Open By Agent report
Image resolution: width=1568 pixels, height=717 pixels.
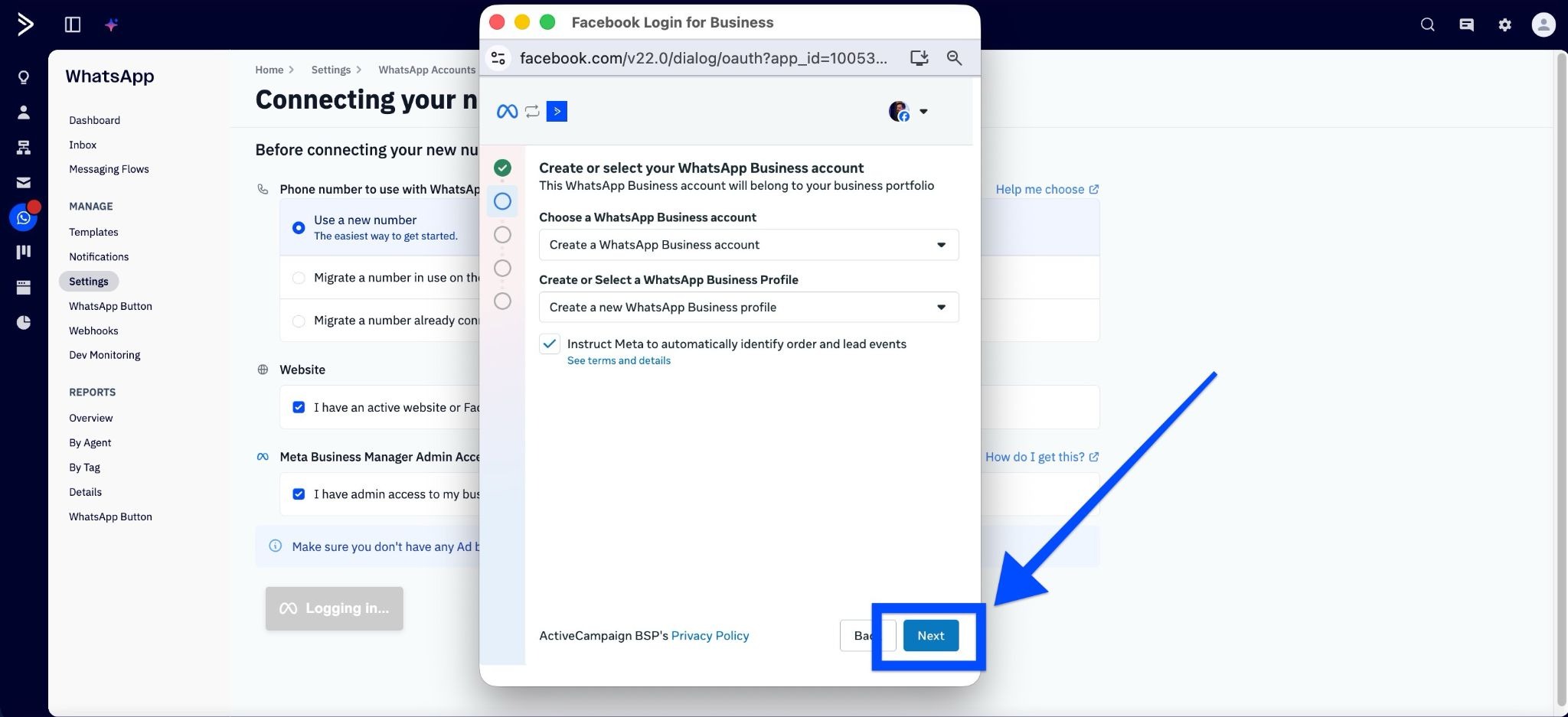point(90,442)
